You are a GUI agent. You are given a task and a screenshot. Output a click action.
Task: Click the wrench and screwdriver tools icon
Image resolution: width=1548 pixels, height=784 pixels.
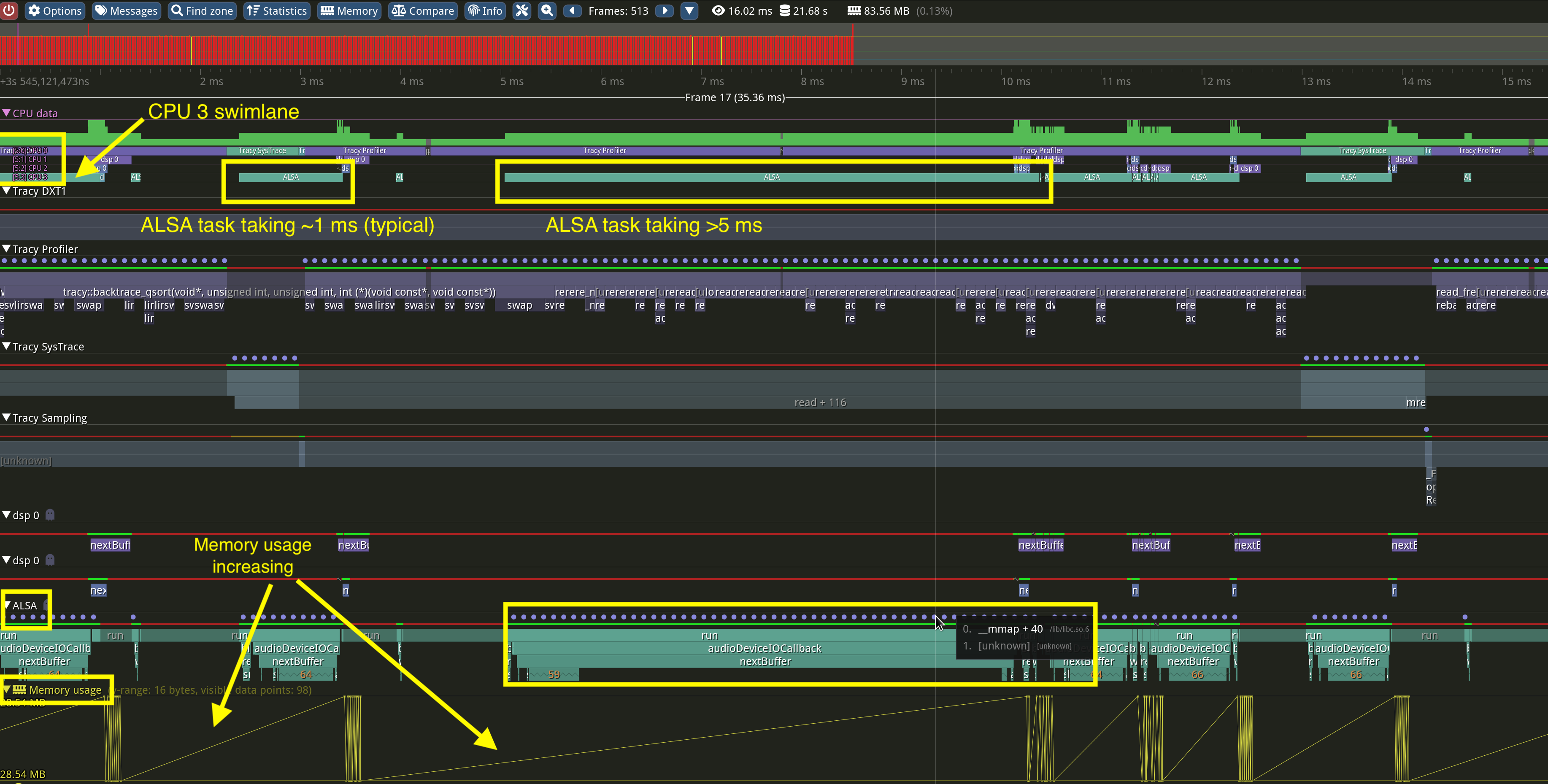[522, 11]
